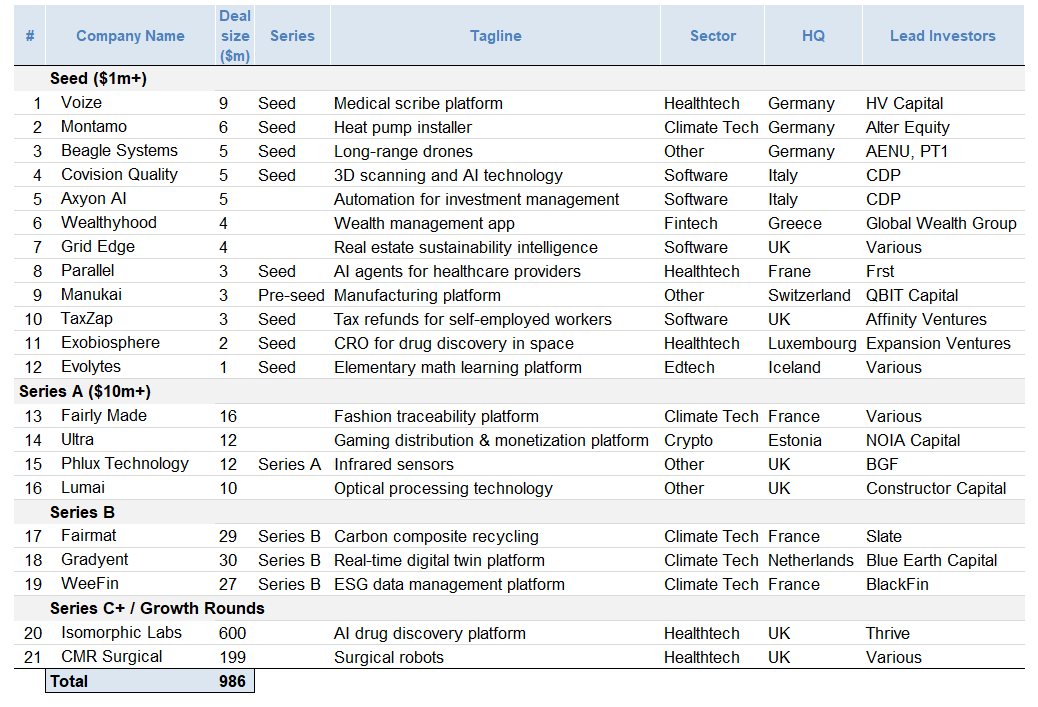The width and height of the screenshot is (1038, 707).
Task: Click the NOIA Capital investor
Action: [x=913, y=440]
